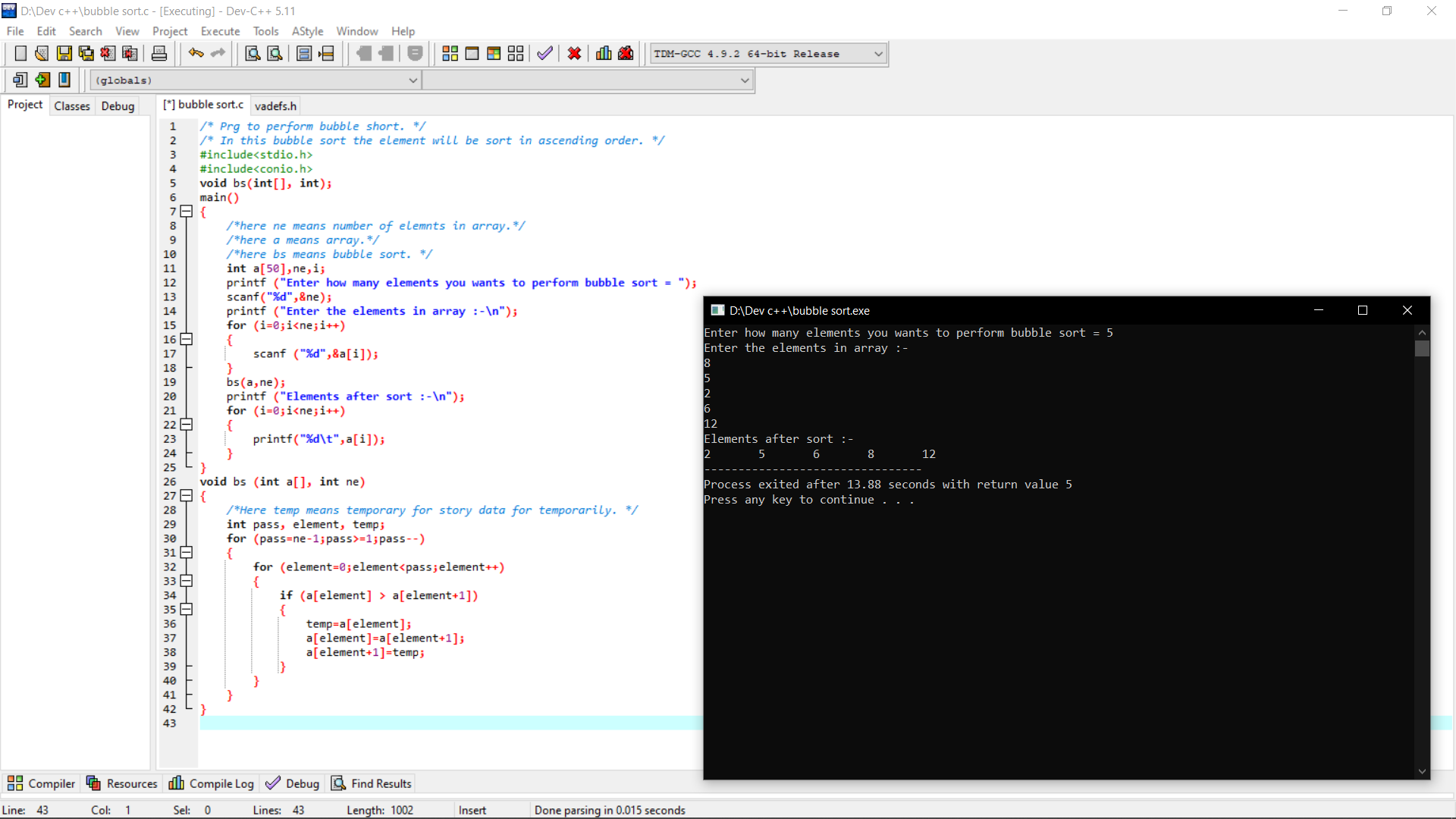Open the Find dialog from toolbar
This screenshot has height=819, width=1456.
tap(253, 54)
